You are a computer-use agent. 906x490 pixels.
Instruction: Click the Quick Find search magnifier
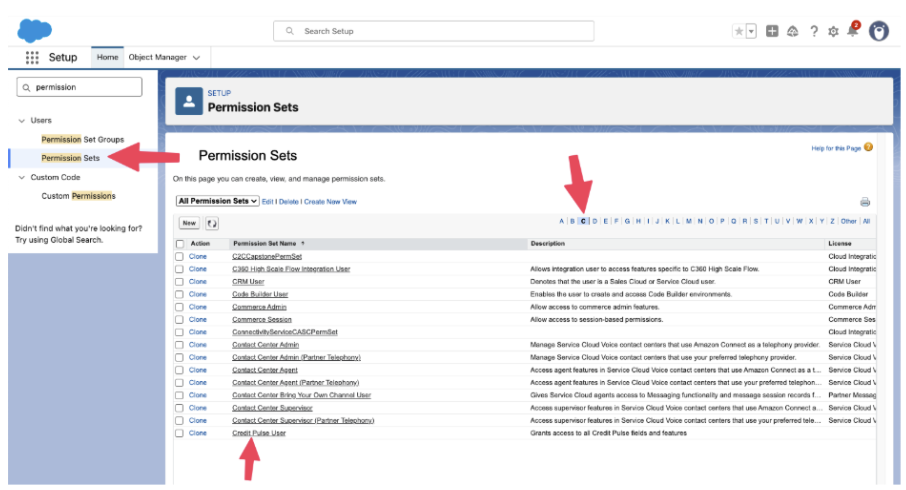(x=26, y=87)
